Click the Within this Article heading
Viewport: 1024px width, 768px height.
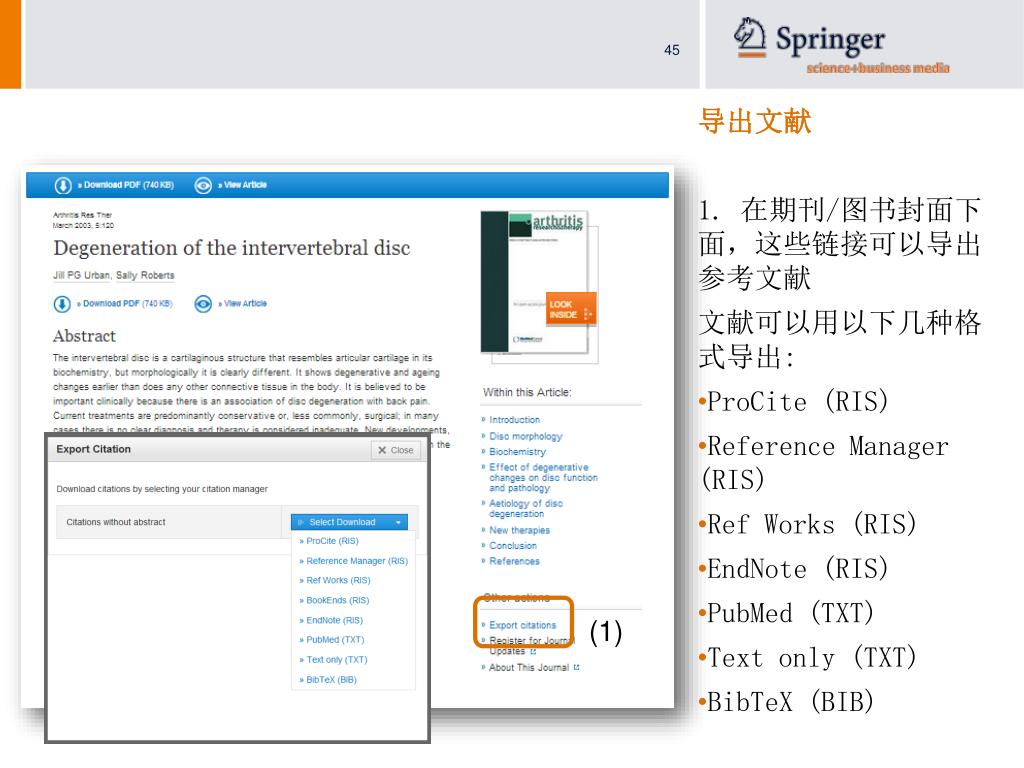click(527, 392)
